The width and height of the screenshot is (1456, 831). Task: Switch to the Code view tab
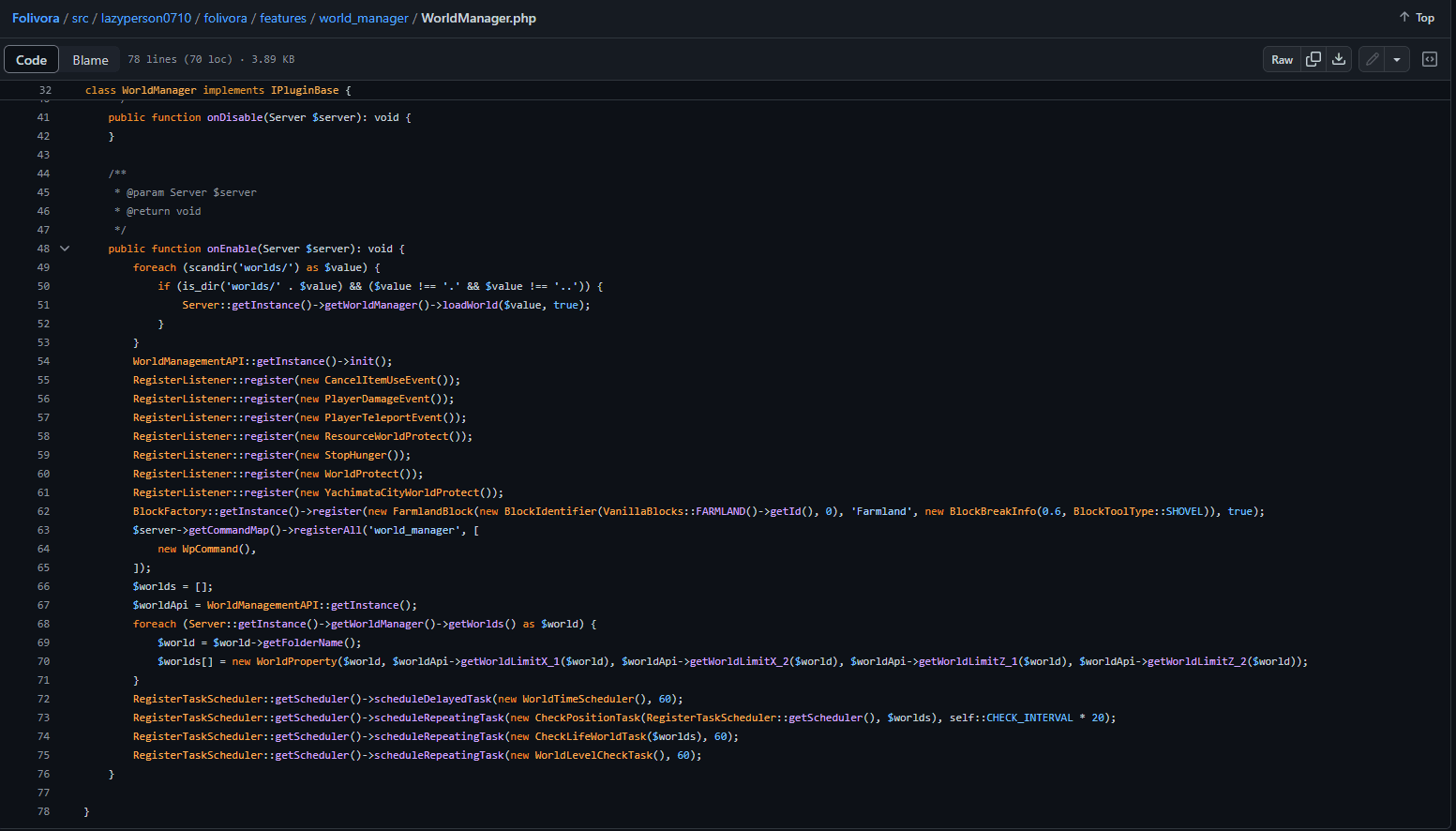(31, 60)
